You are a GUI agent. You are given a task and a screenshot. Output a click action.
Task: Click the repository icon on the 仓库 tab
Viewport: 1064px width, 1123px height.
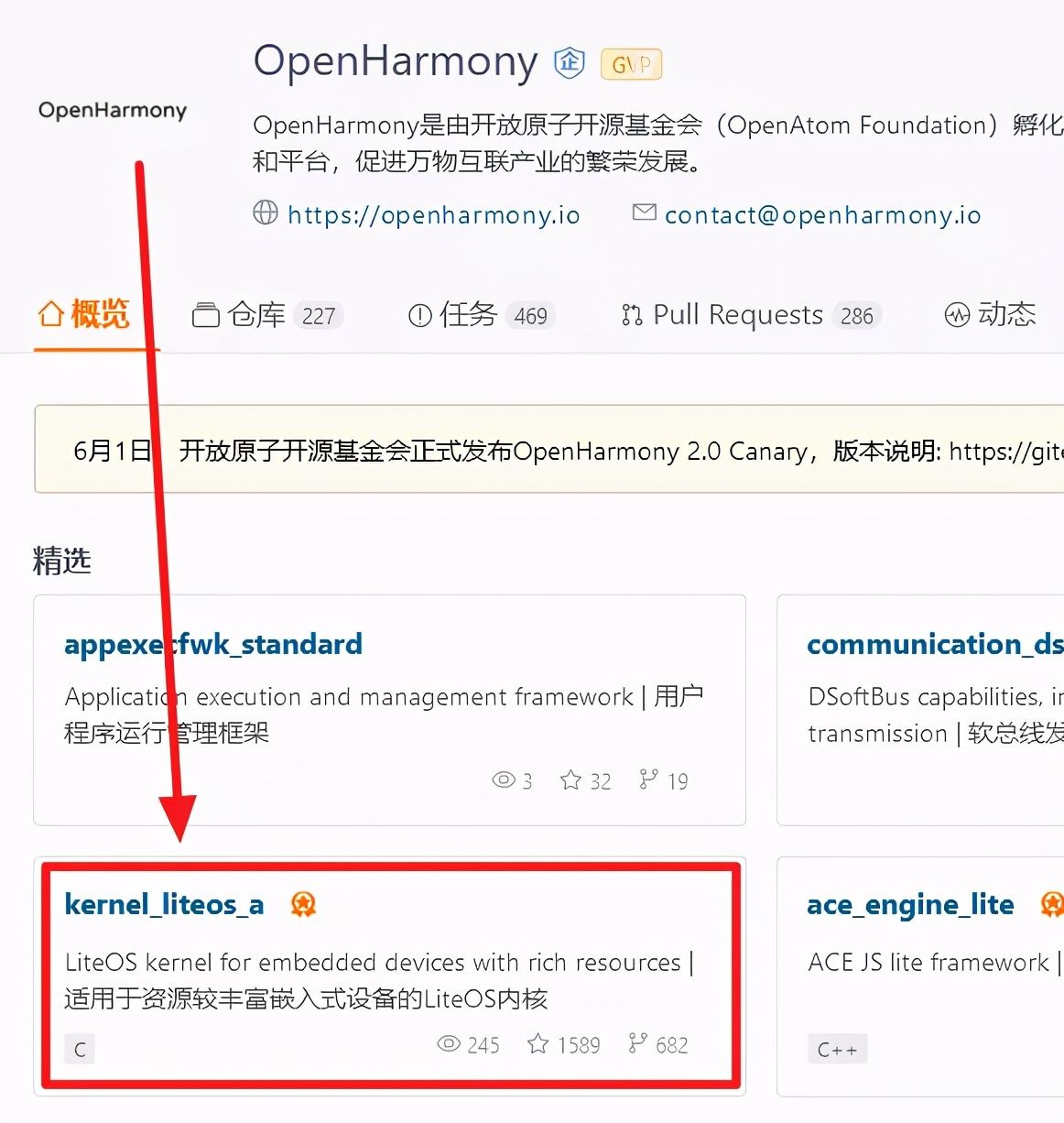206,315
